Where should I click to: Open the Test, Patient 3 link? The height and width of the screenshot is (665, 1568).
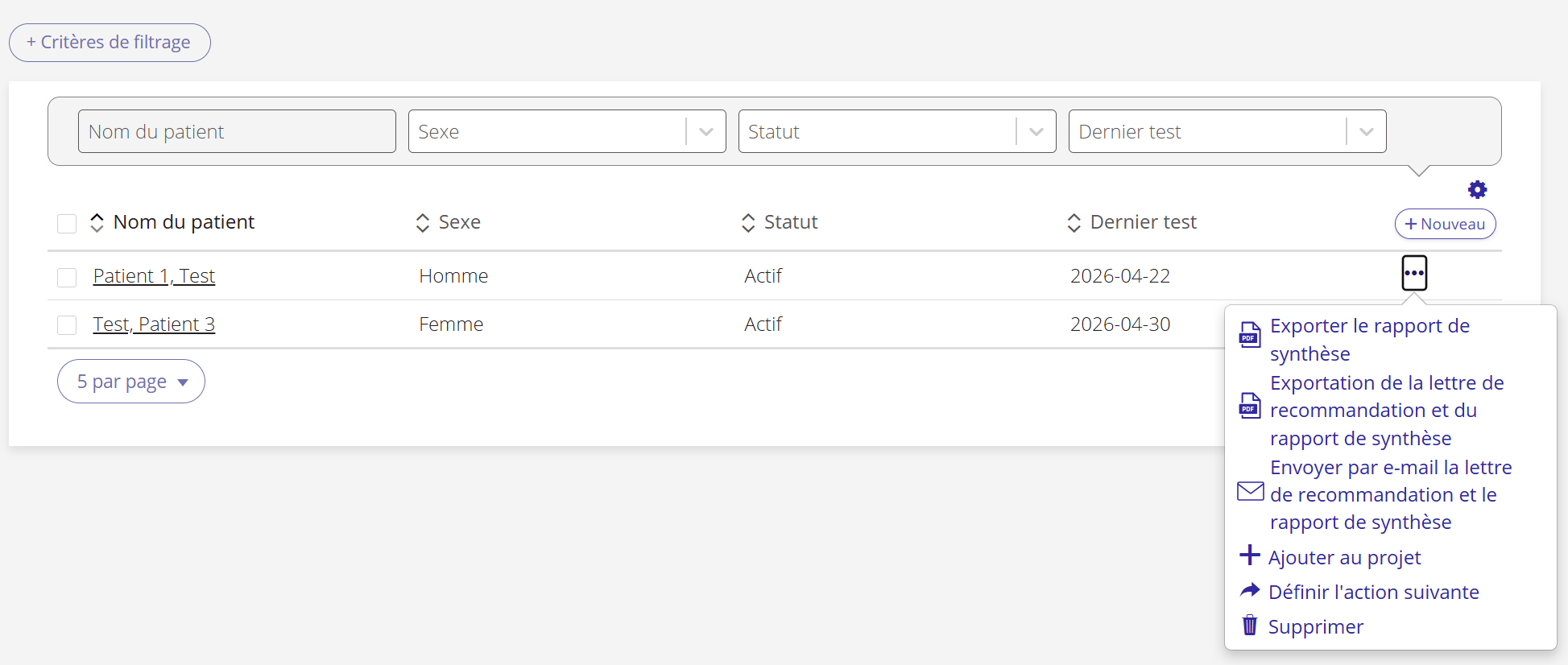pos(154,324)
